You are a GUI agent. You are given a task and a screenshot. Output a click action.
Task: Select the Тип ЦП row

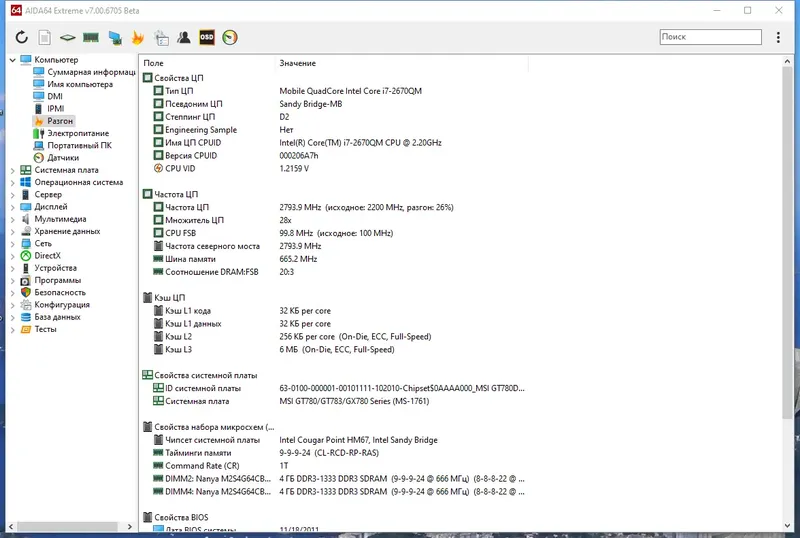click(x=337, y=91)
